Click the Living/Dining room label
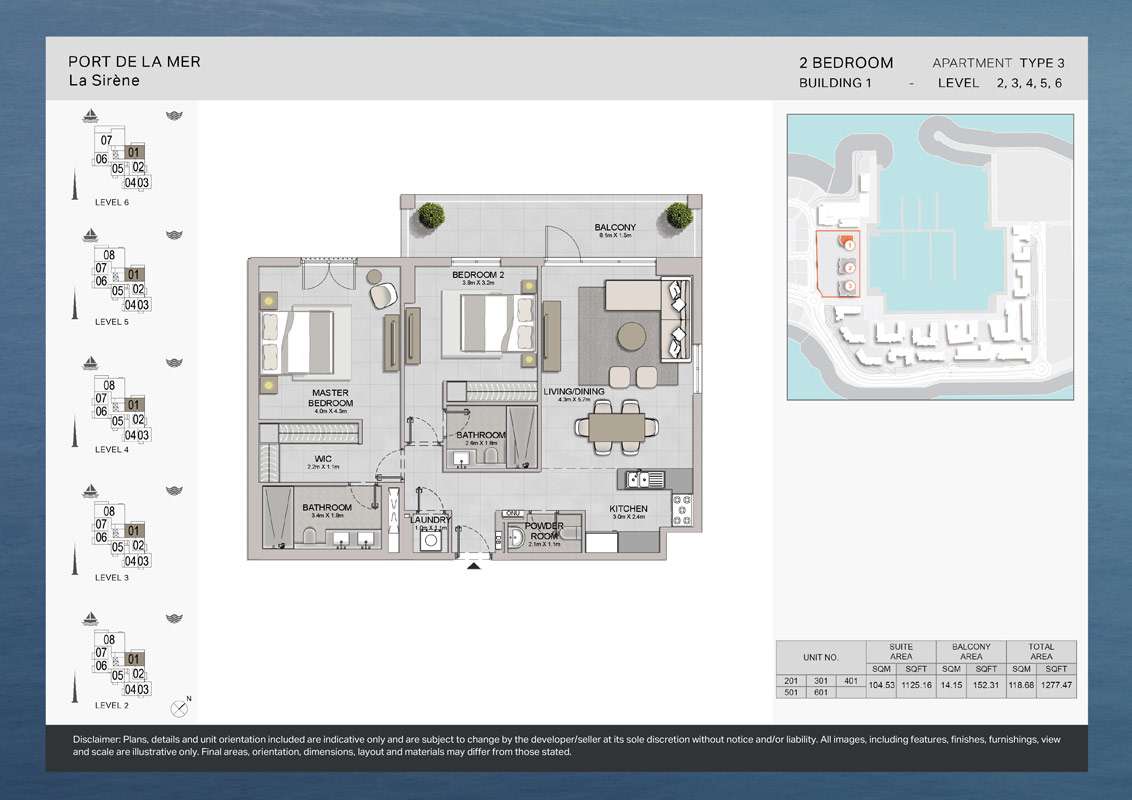1132x800 pixels. [574, 392]
